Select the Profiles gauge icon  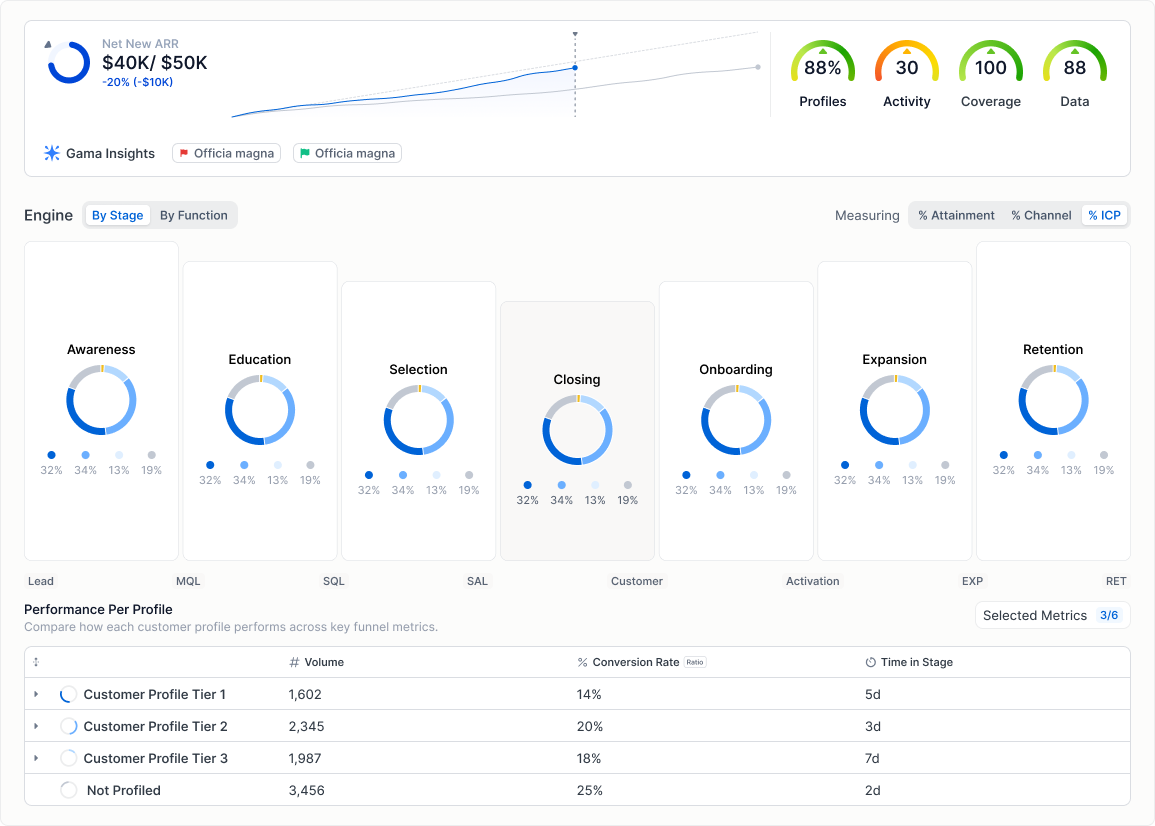[x=823, y=61]
